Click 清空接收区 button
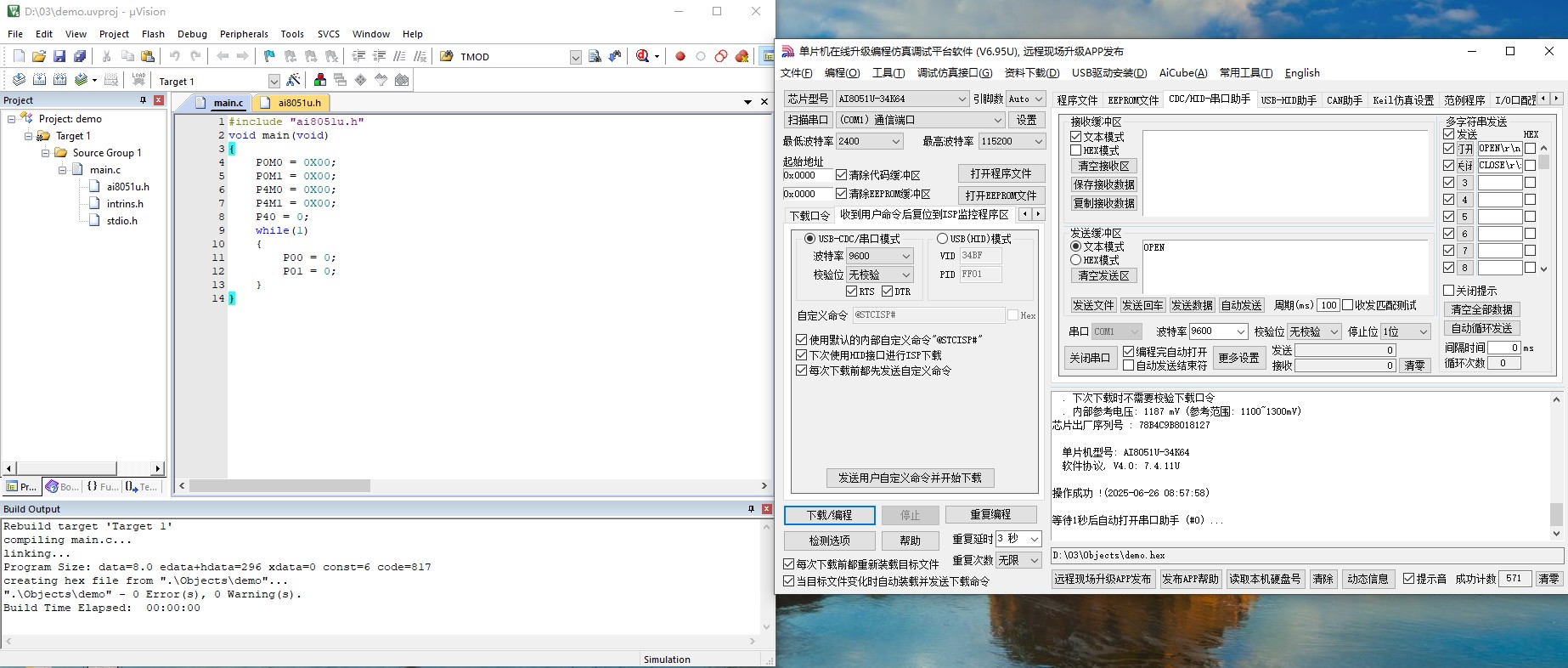Image resolution: width=1568 pixels, height=668 pixels. (x=1103, y=166)
